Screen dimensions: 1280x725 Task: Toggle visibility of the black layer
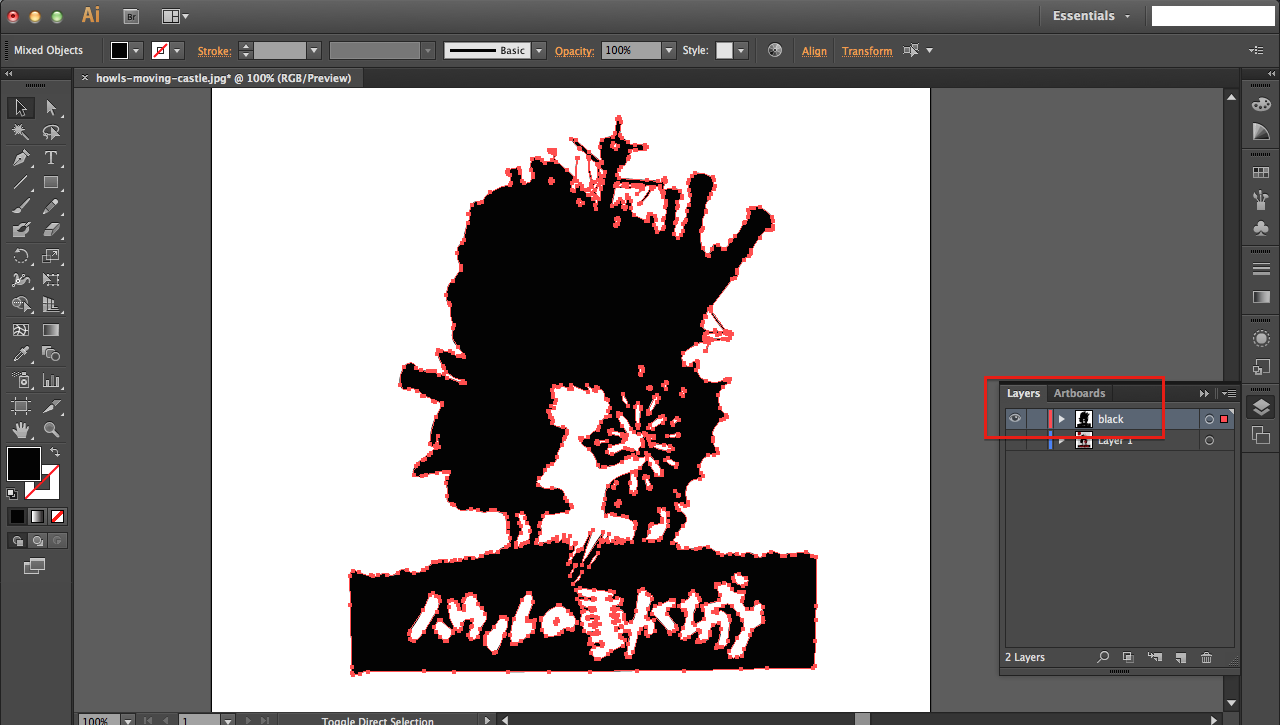[1015, 419]
